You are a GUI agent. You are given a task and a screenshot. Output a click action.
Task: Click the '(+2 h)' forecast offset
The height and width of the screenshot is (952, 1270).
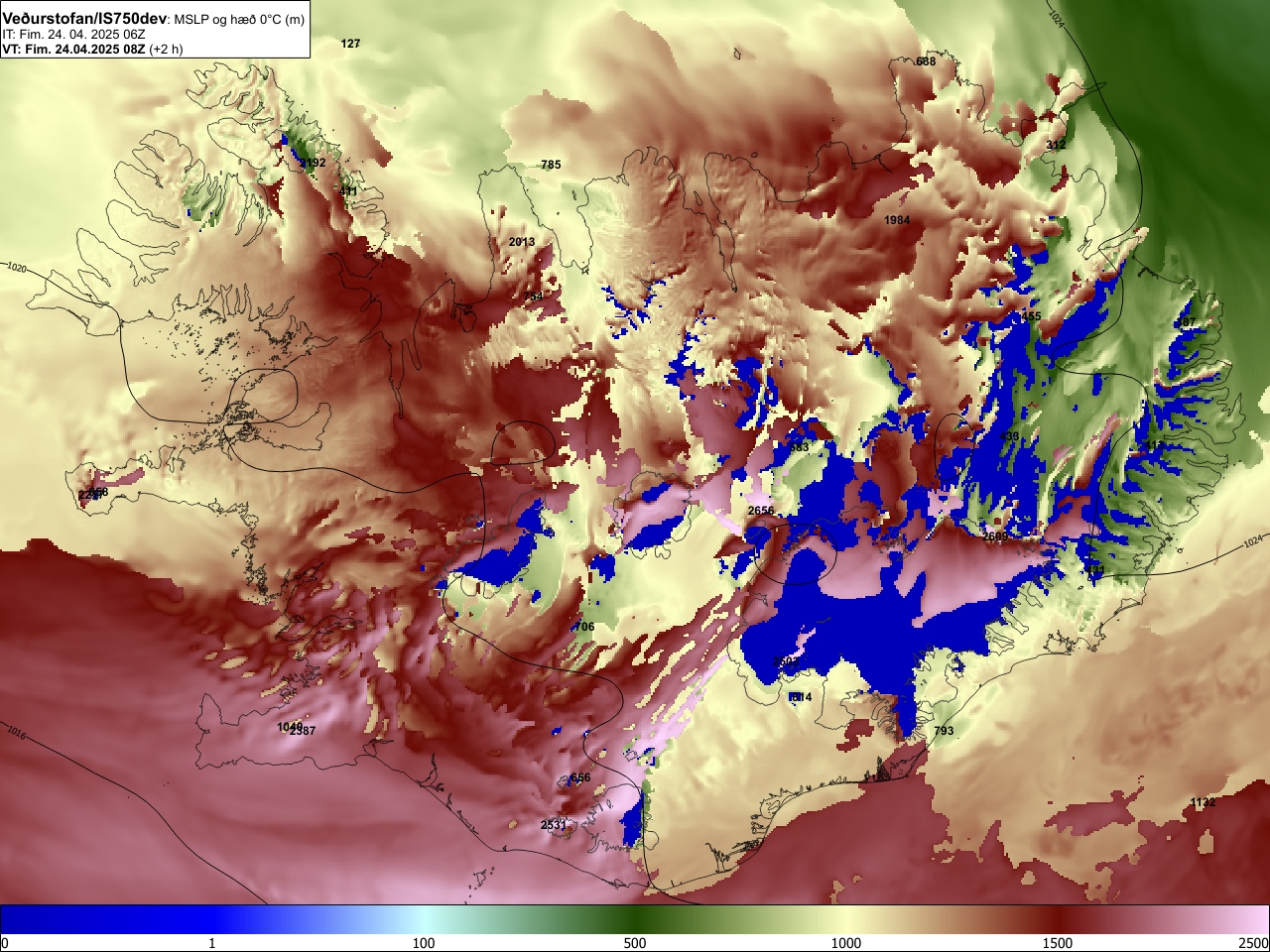166,49
